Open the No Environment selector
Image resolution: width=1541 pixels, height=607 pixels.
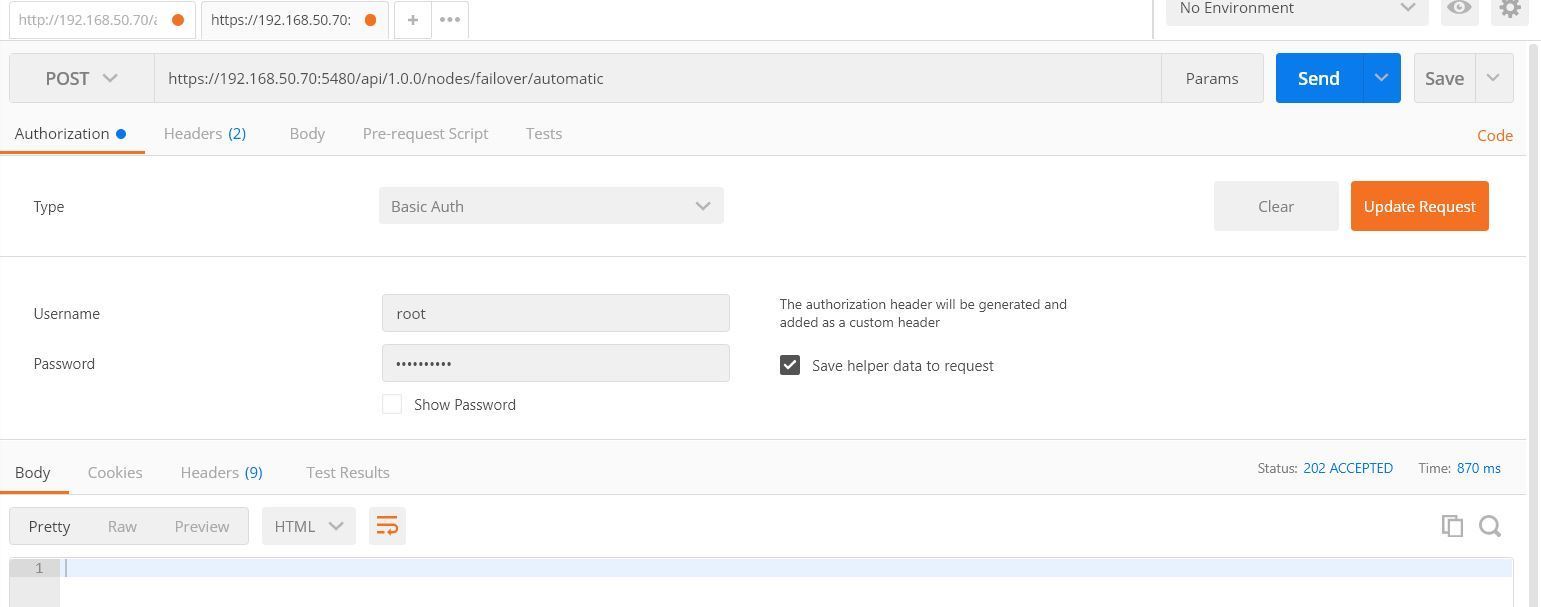1295,9
